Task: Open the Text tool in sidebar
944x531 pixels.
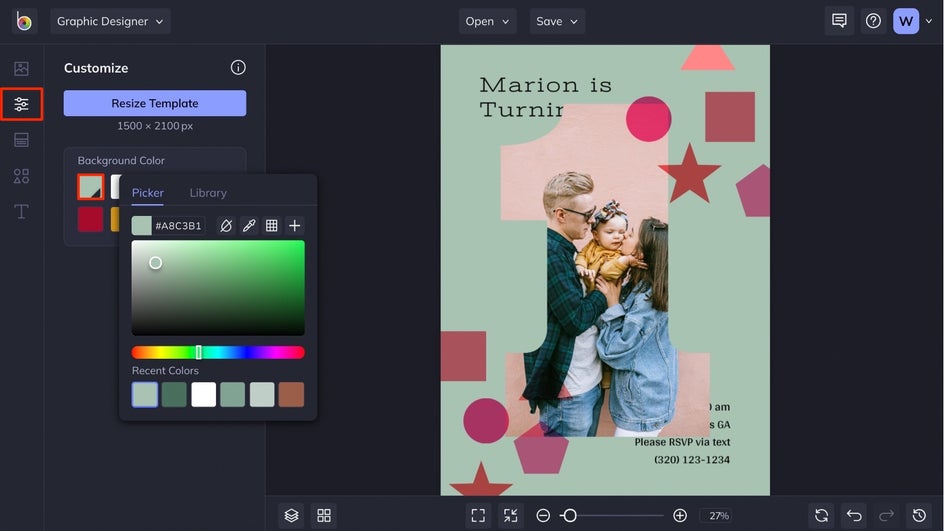Action: point(21,211)
